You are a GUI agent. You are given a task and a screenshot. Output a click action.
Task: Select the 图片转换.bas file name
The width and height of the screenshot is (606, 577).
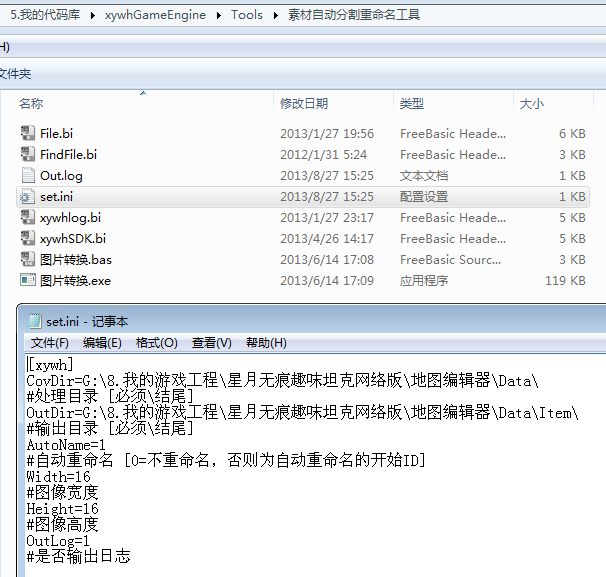coord(76,260)
